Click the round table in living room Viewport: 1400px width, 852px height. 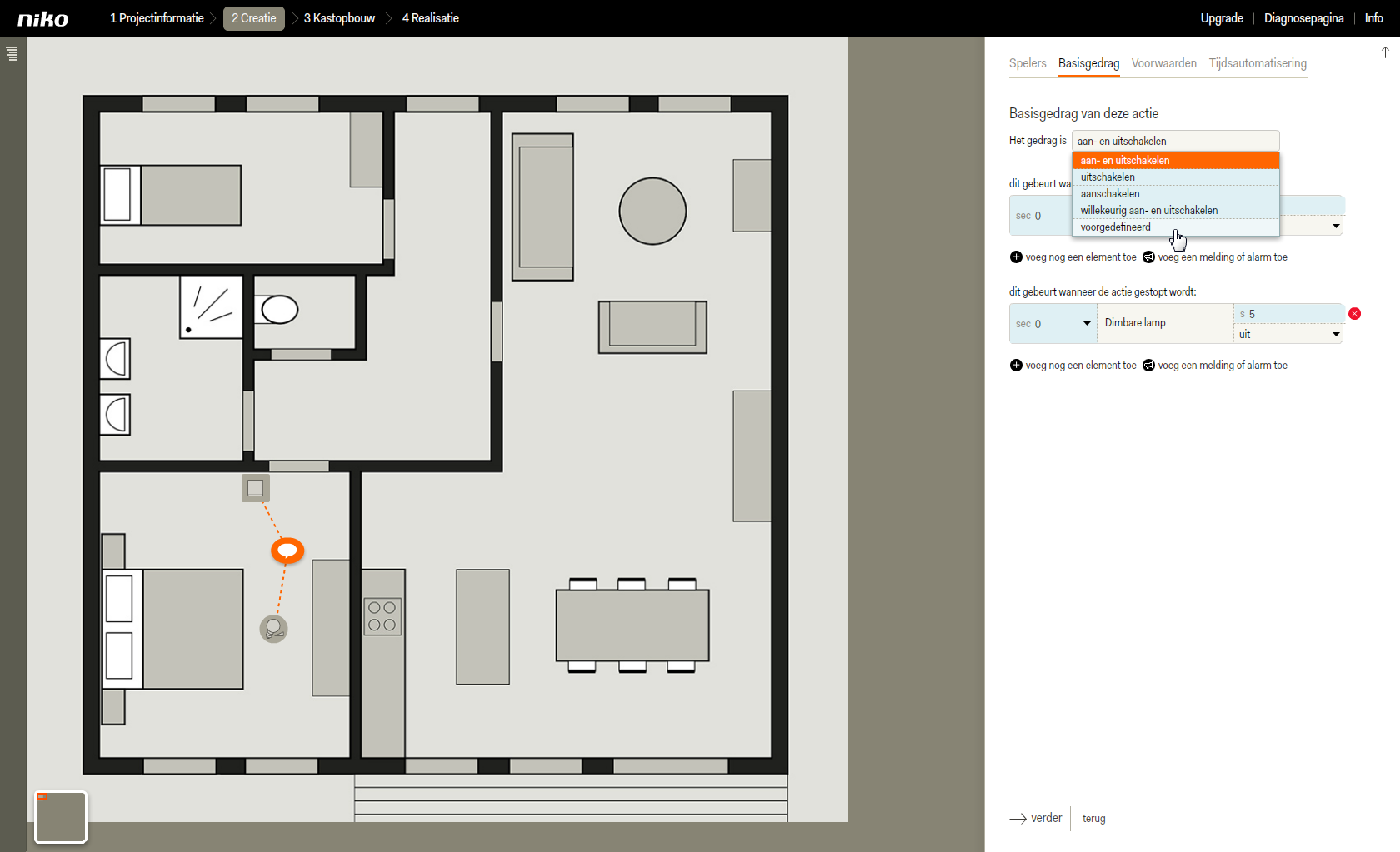(652, 211)
